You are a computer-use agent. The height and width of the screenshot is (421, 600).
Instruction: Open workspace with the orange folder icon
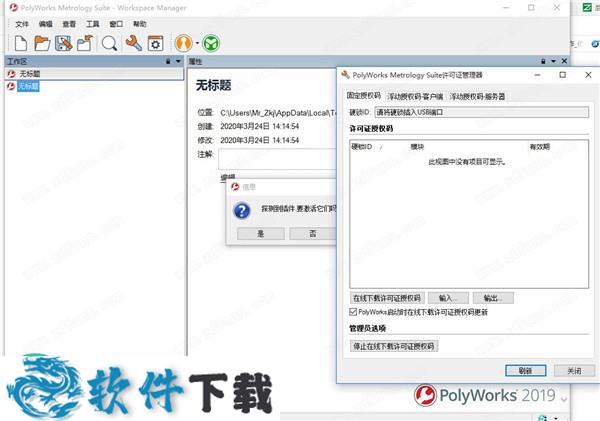pos(42,43)
